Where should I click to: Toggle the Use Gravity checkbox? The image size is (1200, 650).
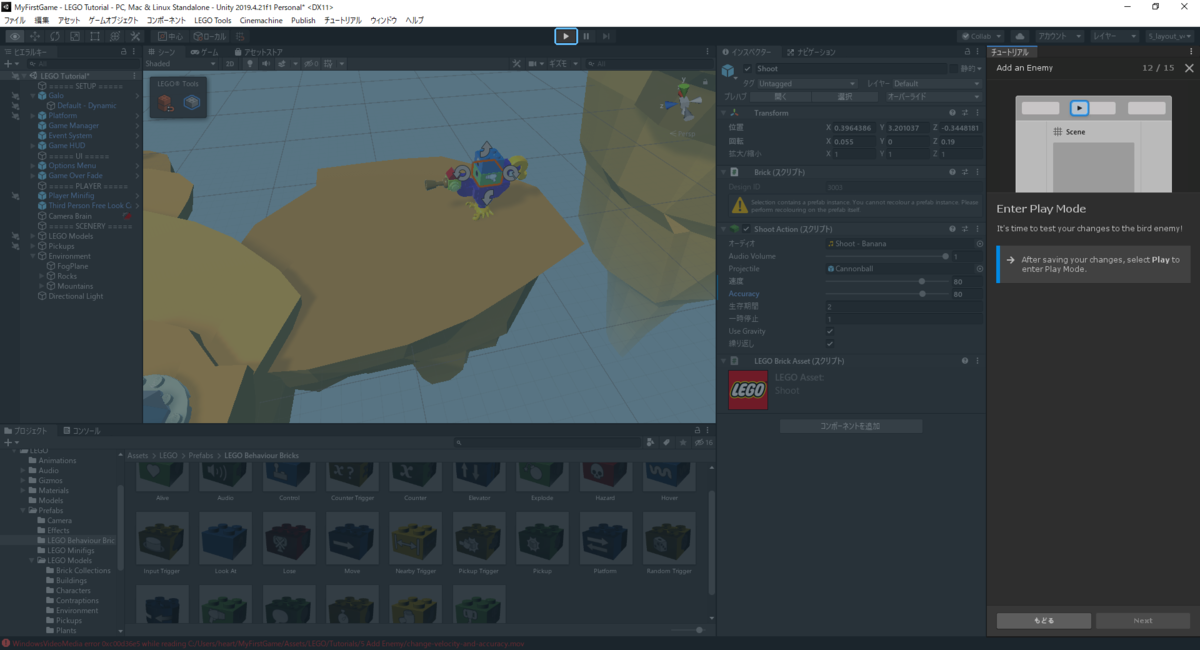[830, 331]
